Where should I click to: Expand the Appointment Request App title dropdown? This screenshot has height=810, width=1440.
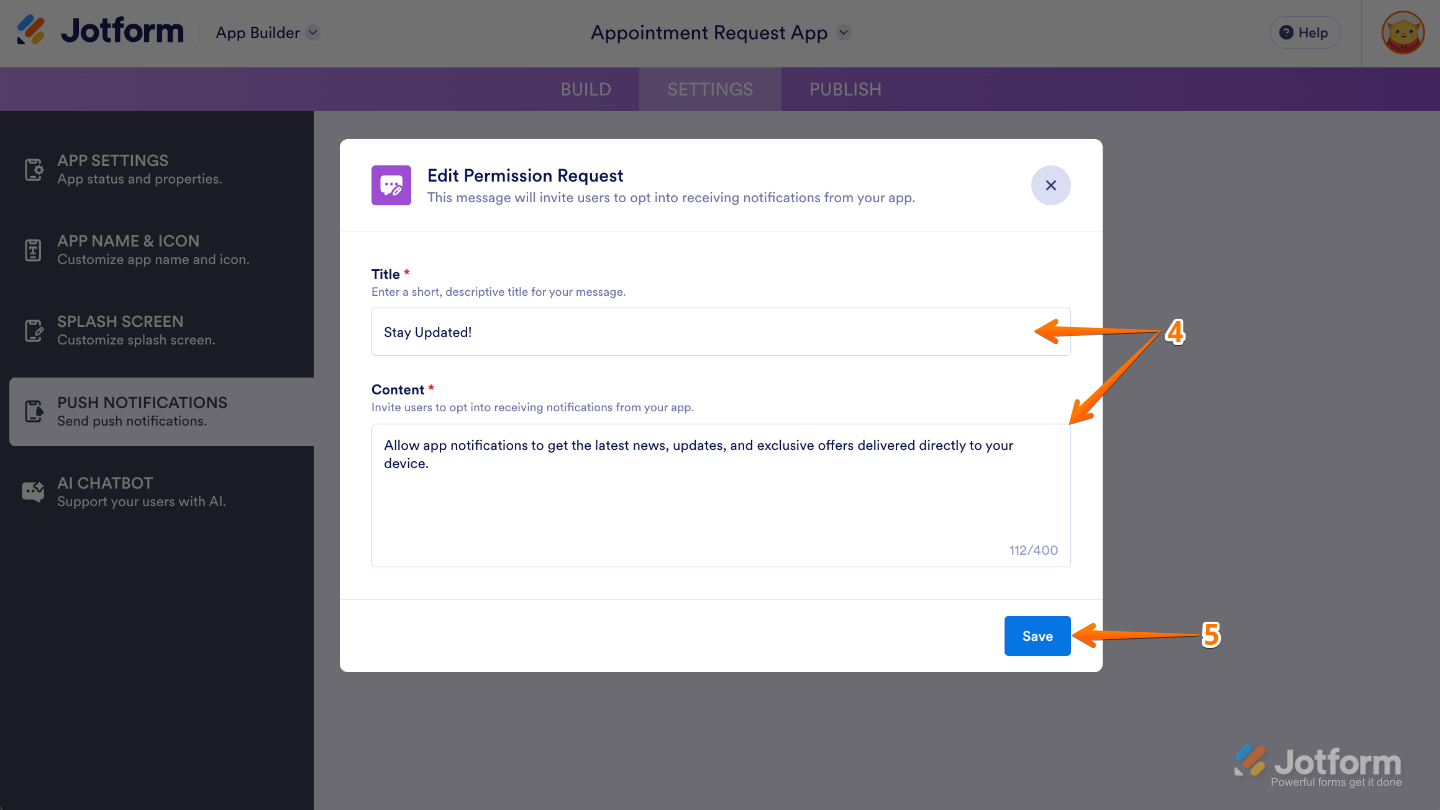tap(720, 32)
